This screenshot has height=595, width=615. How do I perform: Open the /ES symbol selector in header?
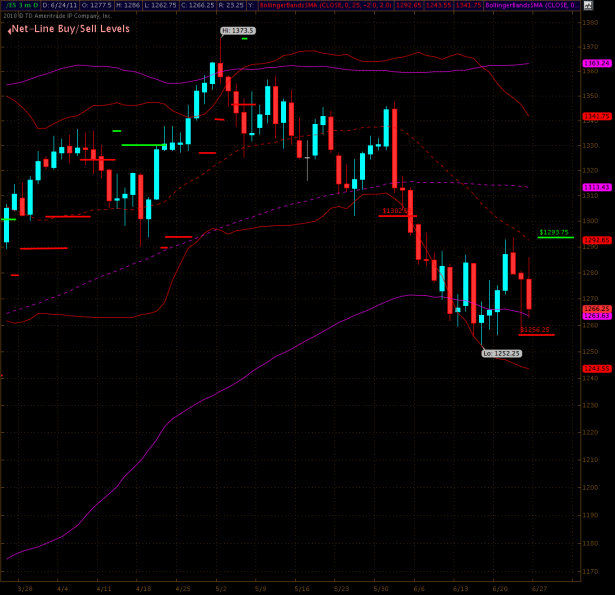(13, 5)
